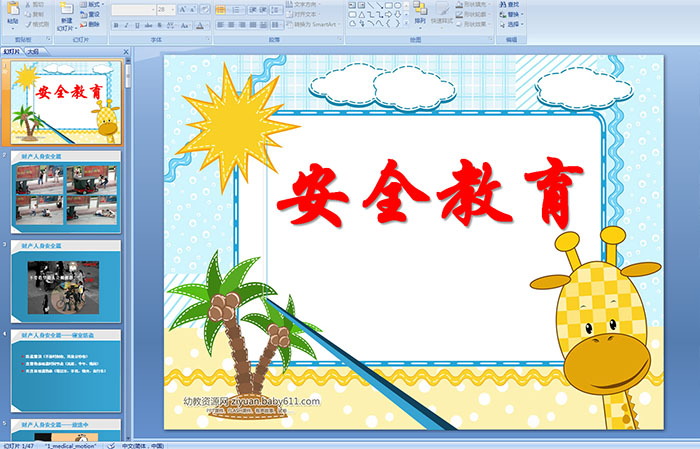Open the Columns dropdown

click(277, 25)
